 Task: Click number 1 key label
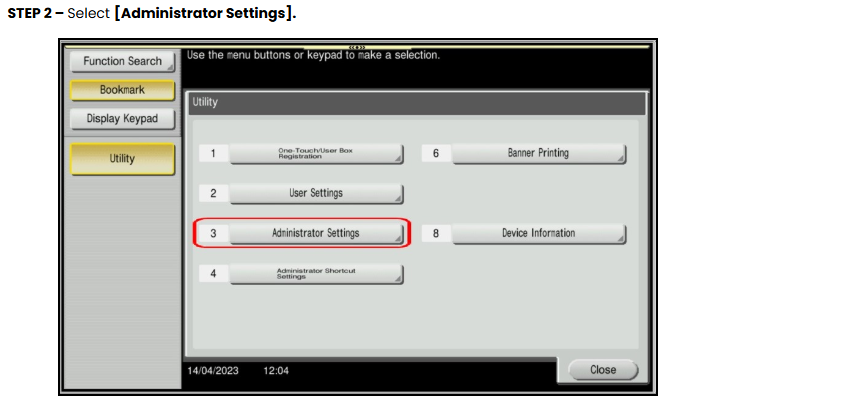[213, 154]
